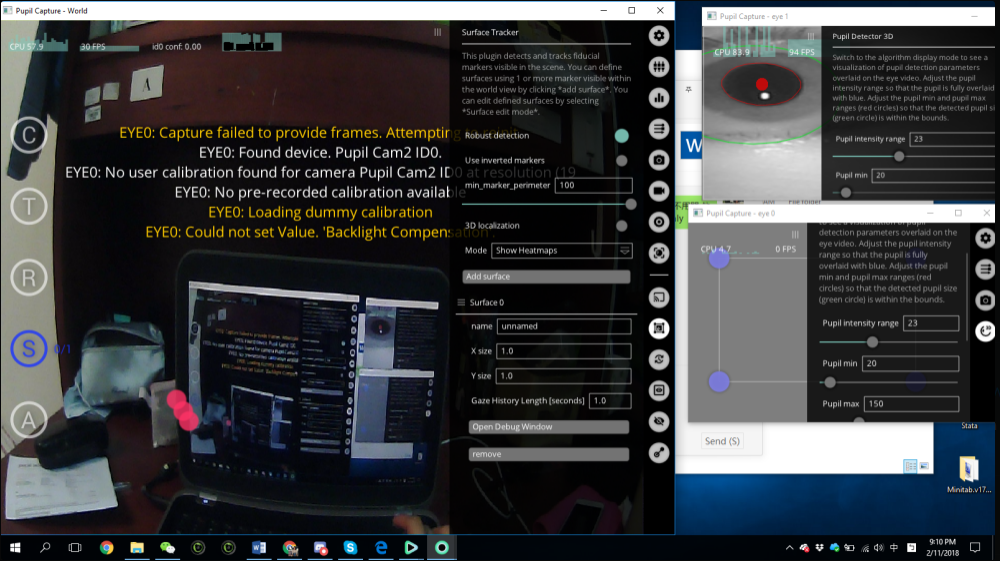Open Windows Start menu
The image size is (1000, 561).
(15, 548)
